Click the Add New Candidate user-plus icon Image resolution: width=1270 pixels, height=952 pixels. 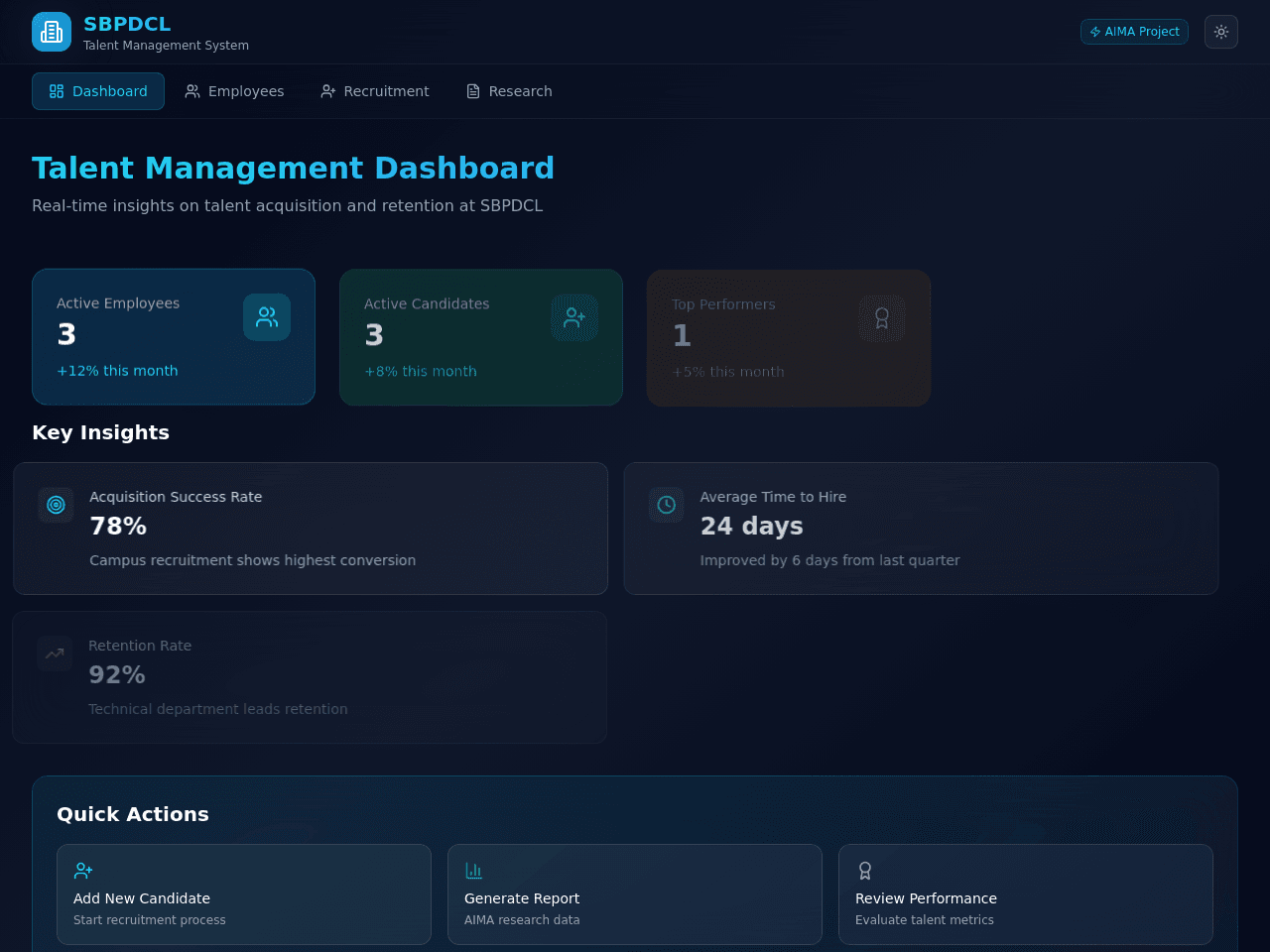[83, 871]
